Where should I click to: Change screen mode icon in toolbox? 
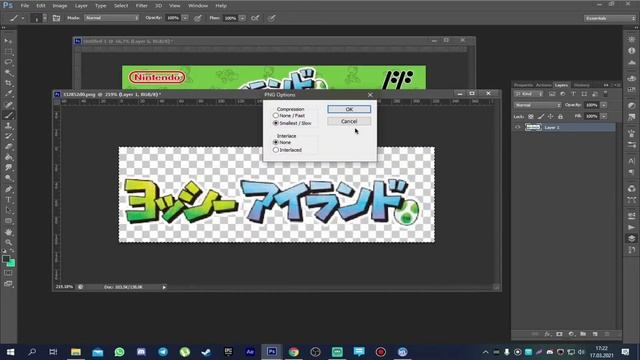[8, 284]
